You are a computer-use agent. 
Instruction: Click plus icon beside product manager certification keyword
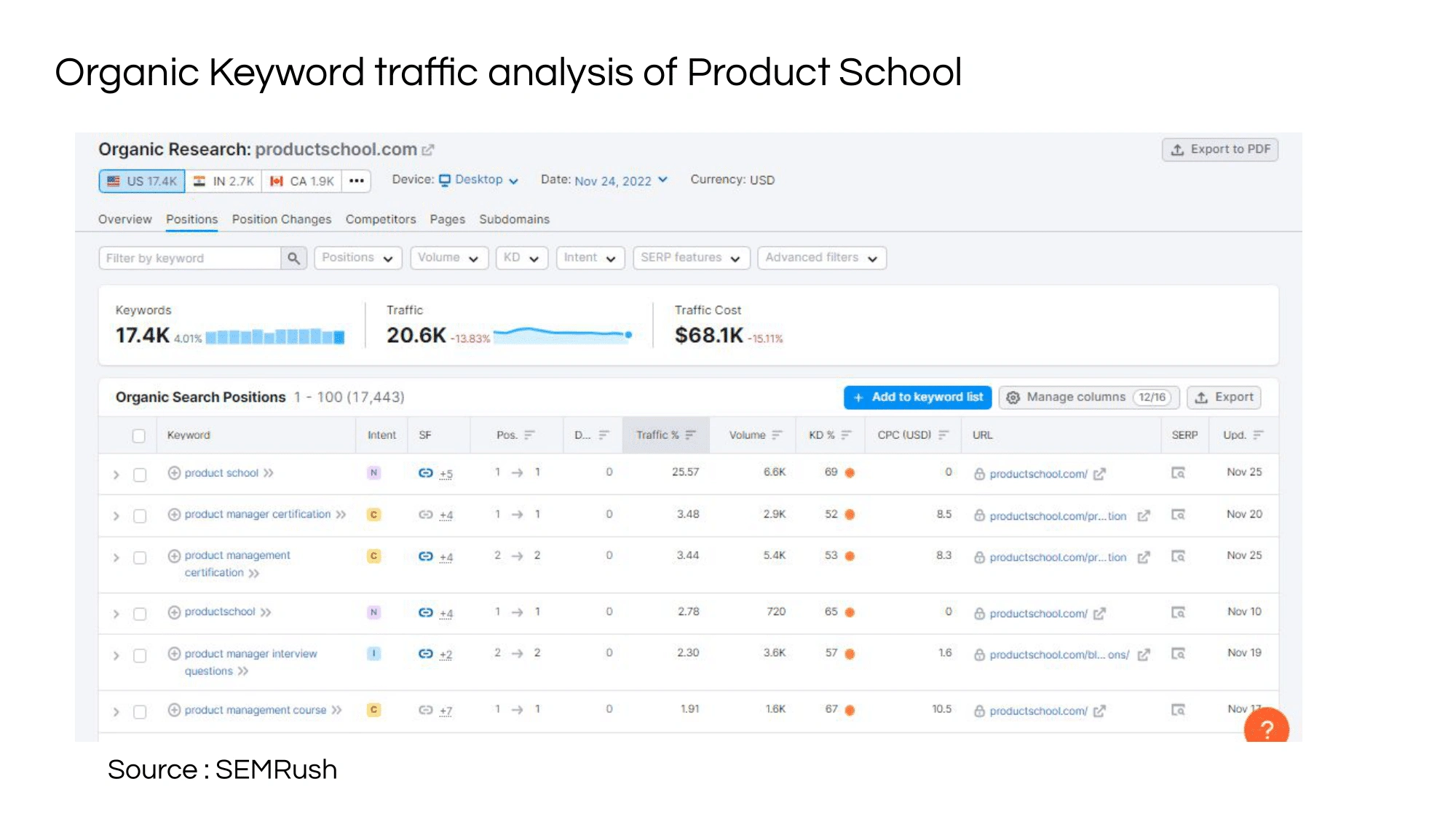coord(174,515)
